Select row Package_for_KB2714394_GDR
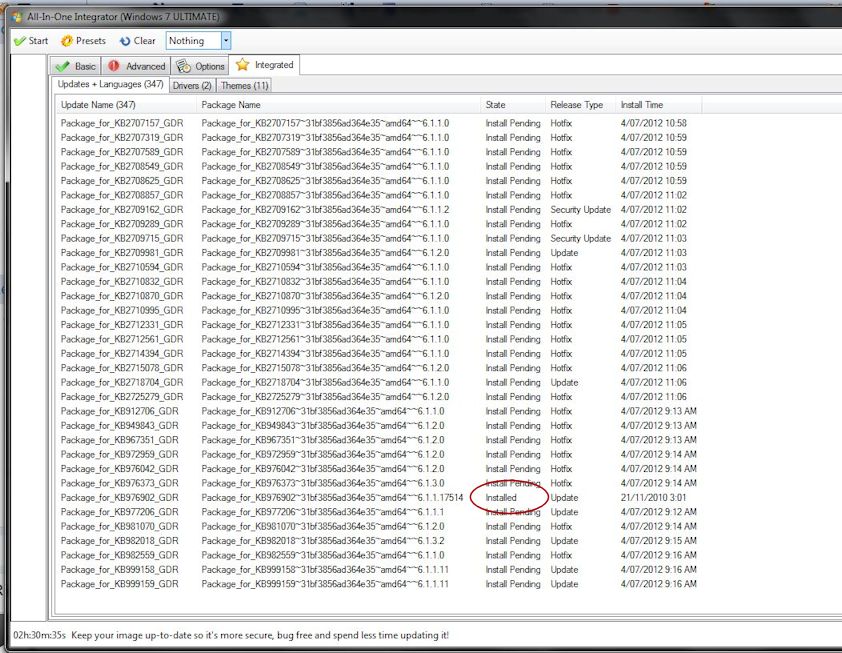Screen dimensions: 842x653 pos(379,354)
